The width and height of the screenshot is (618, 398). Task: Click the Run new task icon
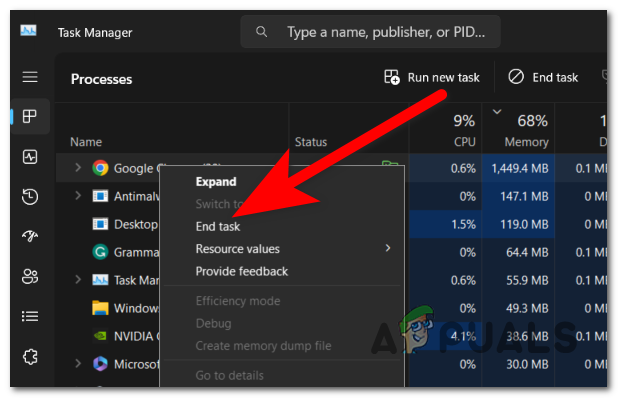(x=392, y=77)
